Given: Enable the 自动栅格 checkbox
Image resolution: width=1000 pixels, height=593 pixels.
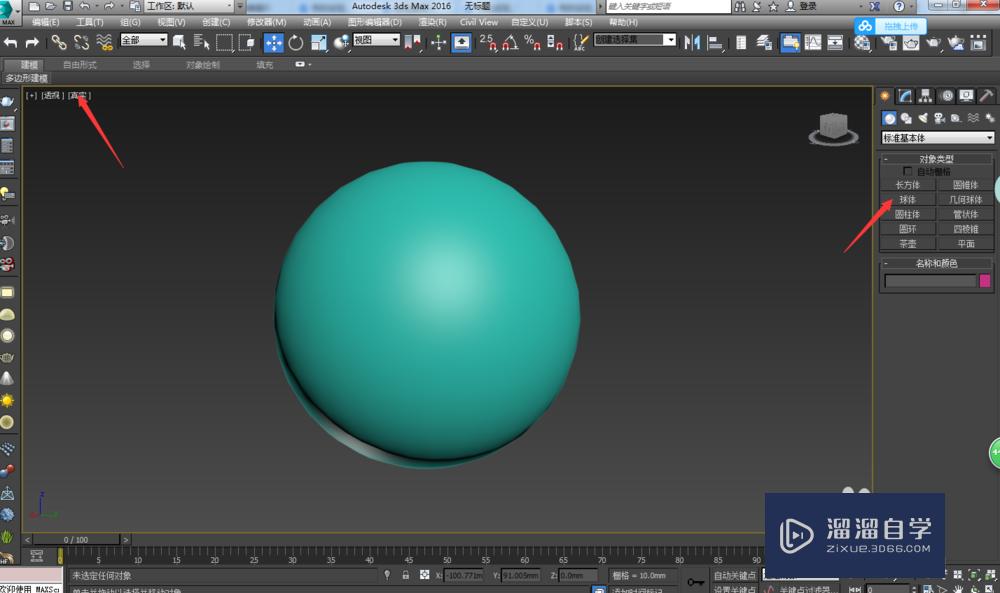Looking at the screenshot, I should (x=908, y=172).
